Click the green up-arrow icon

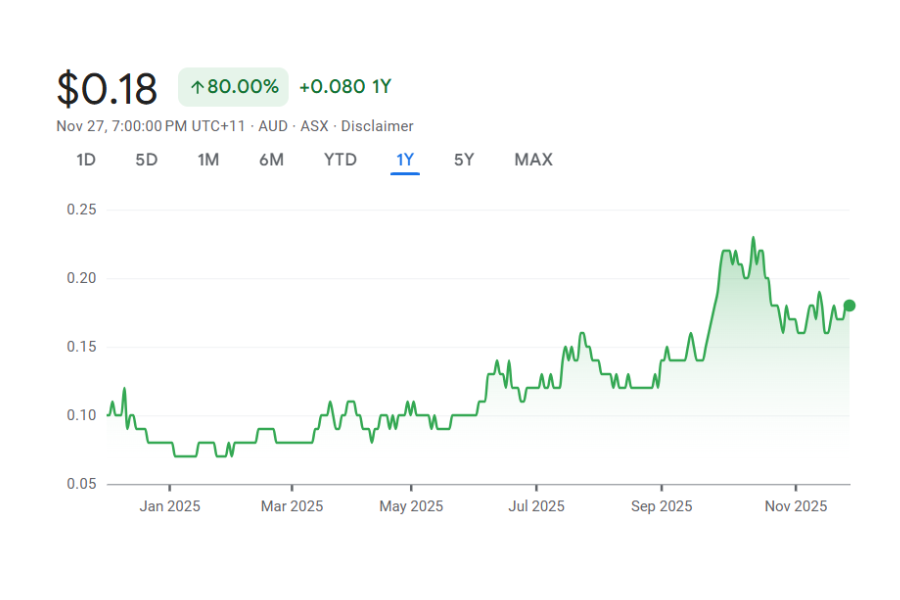[x=197, y=88]
